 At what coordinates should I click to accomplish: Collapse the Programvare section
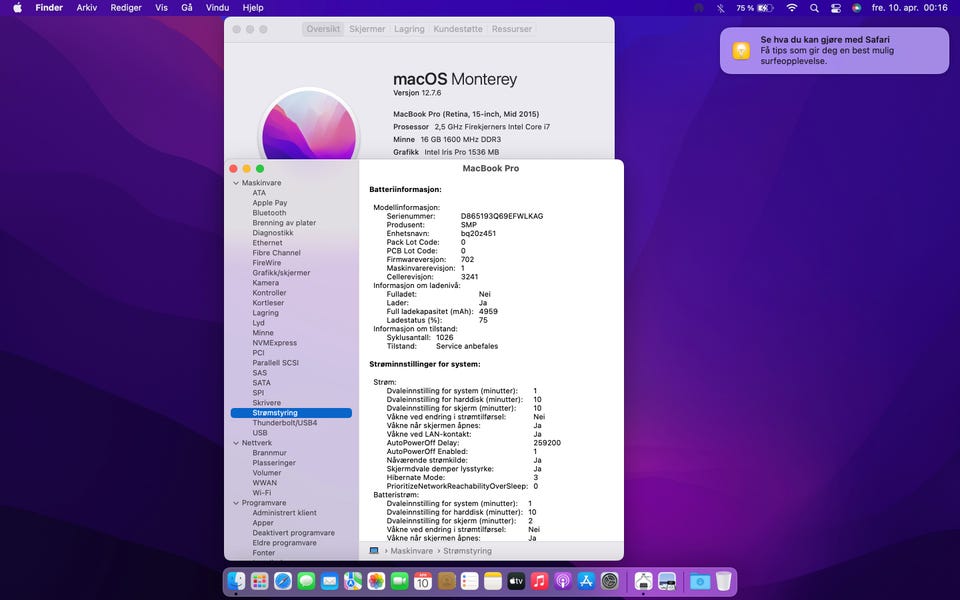236,503
